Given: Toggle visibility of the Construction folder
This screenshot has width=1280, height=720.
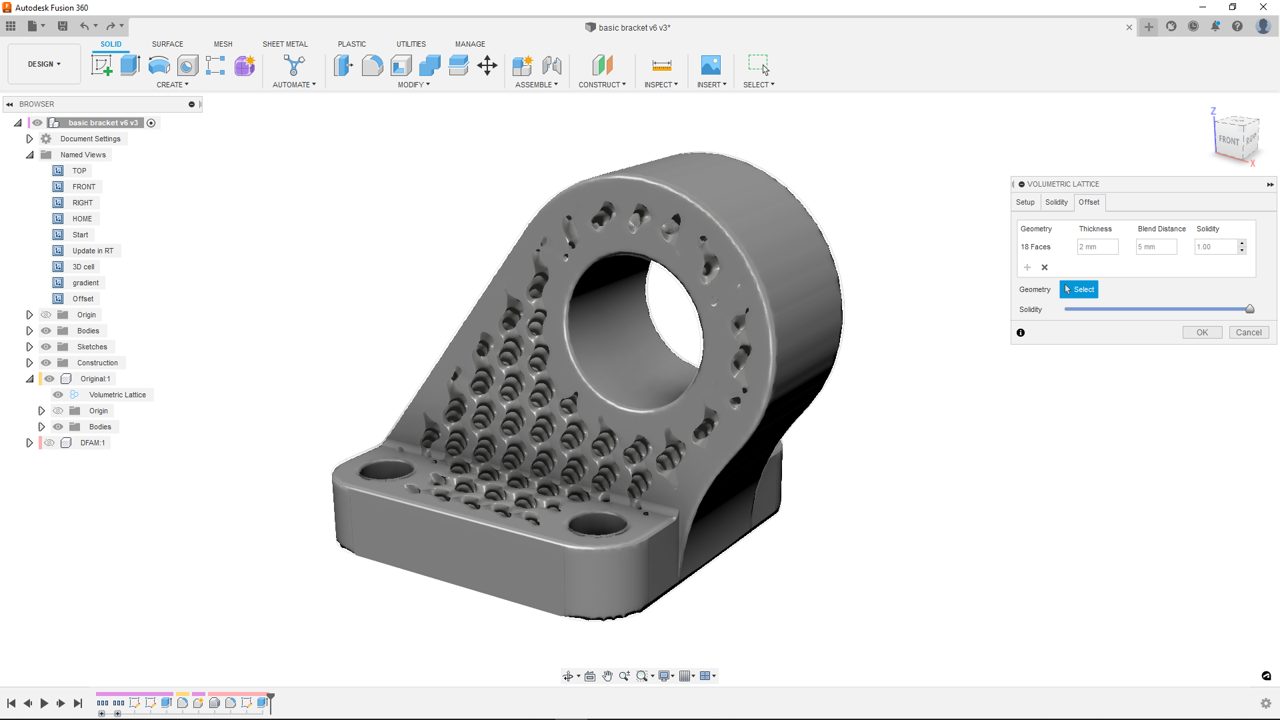Looking at the screenshot, I should [46, 363].
